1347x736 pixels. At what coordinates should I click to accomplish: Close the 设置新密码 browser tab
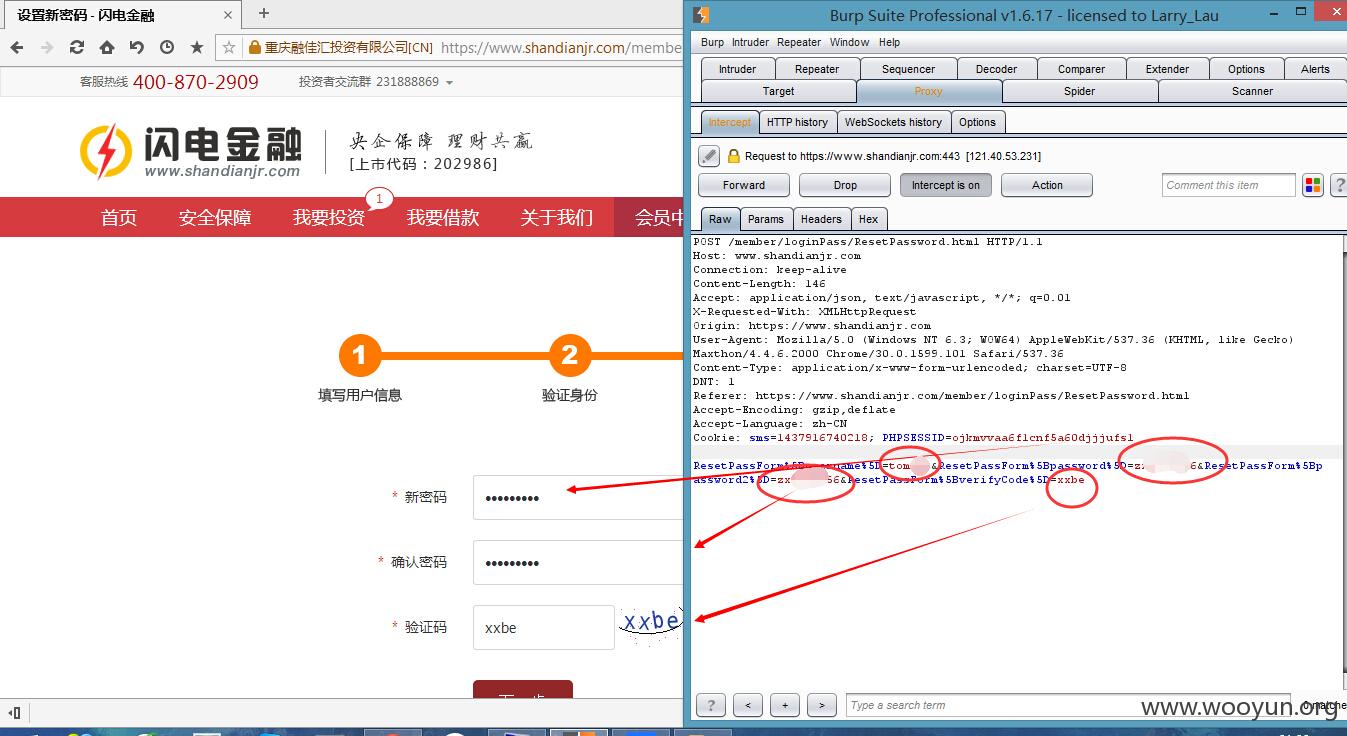tap(227, 15)
